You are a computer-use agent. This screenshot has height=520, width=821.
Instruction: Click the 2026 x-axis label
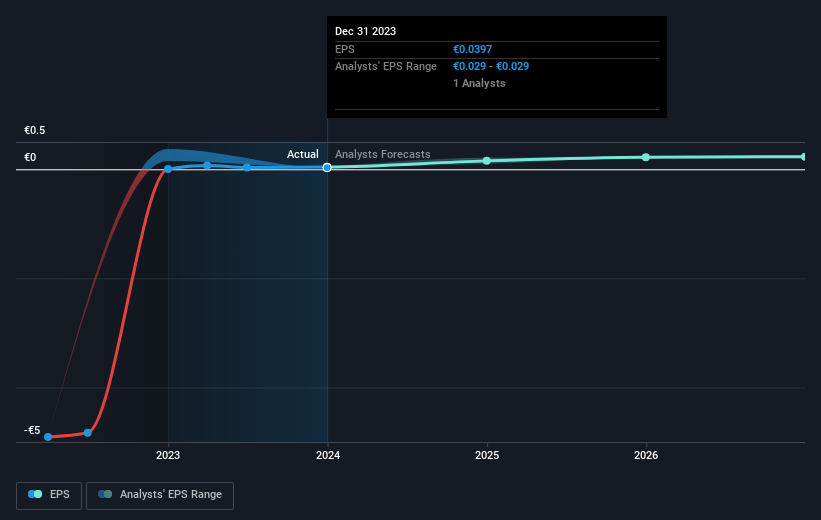click(x=646, y=456)
